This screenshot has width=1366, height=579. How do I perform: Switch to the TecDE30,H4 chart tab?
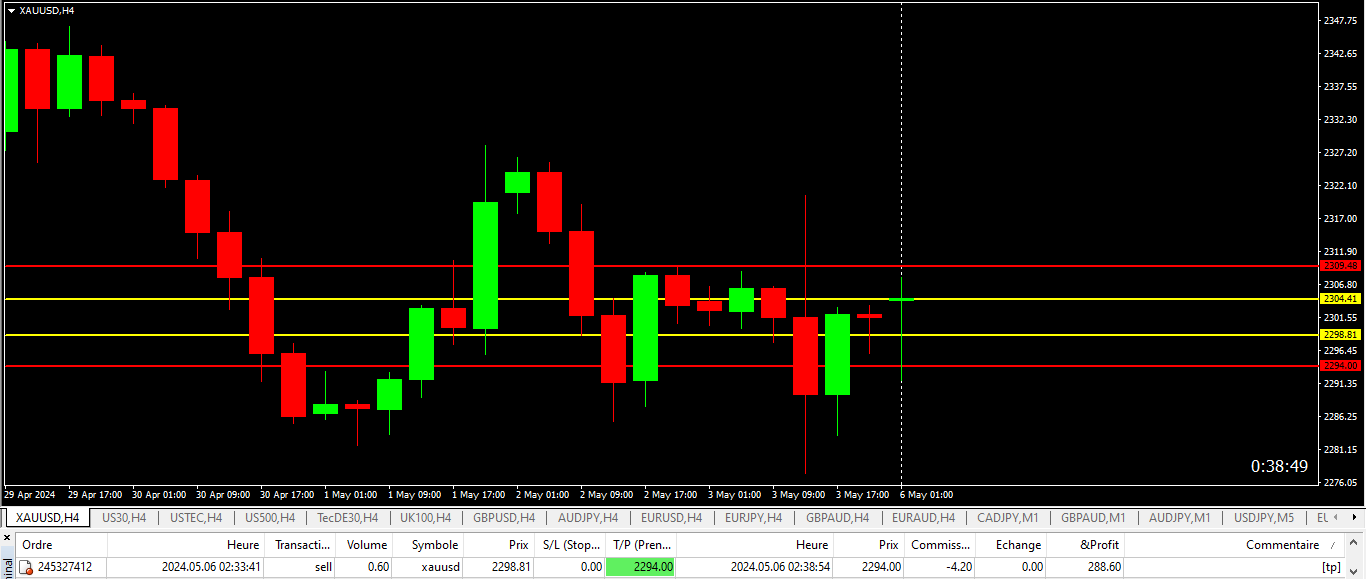pyautogui.click(x=347, y=517)
